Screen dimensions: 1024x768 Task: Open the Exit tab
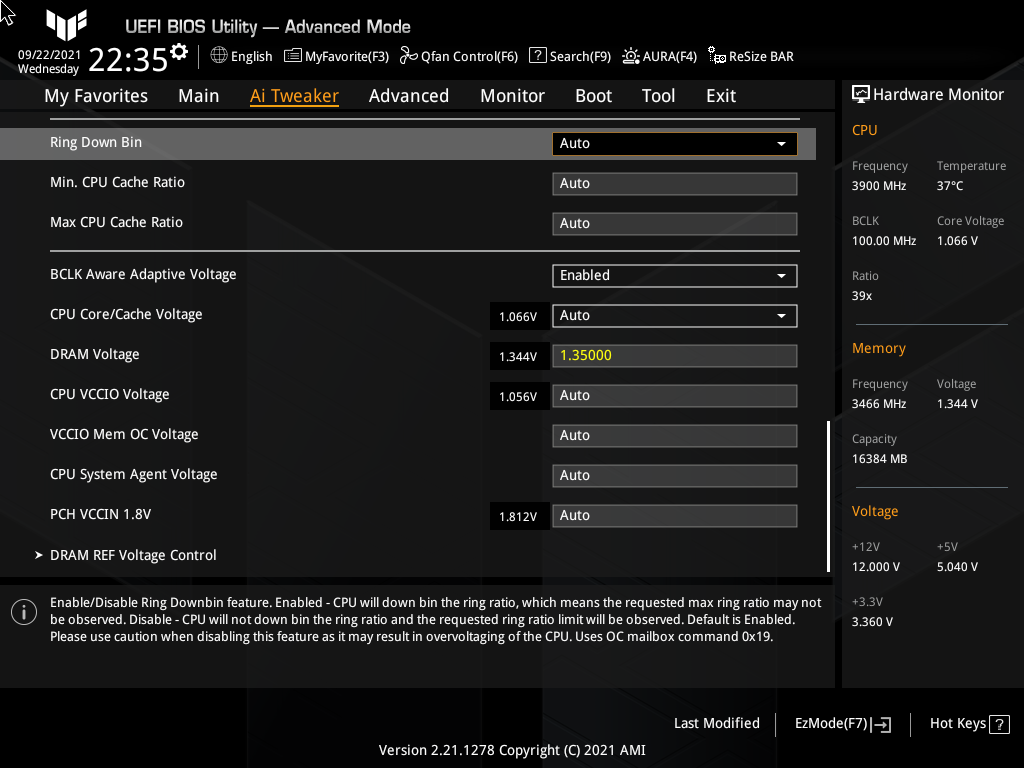point(721,96)
